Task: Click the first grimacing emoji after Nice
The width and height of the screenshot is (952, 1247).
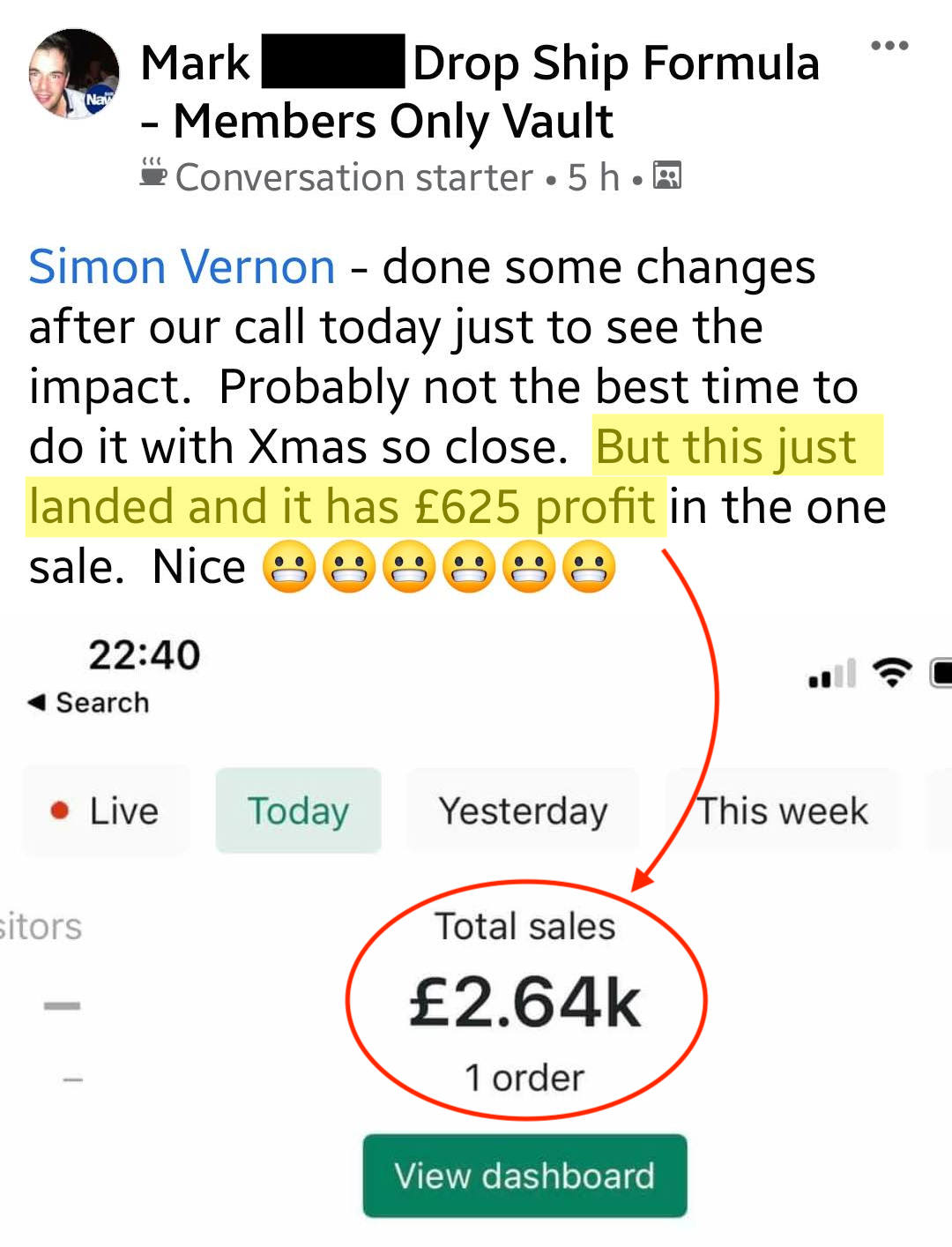Action: tap(288, 567)
